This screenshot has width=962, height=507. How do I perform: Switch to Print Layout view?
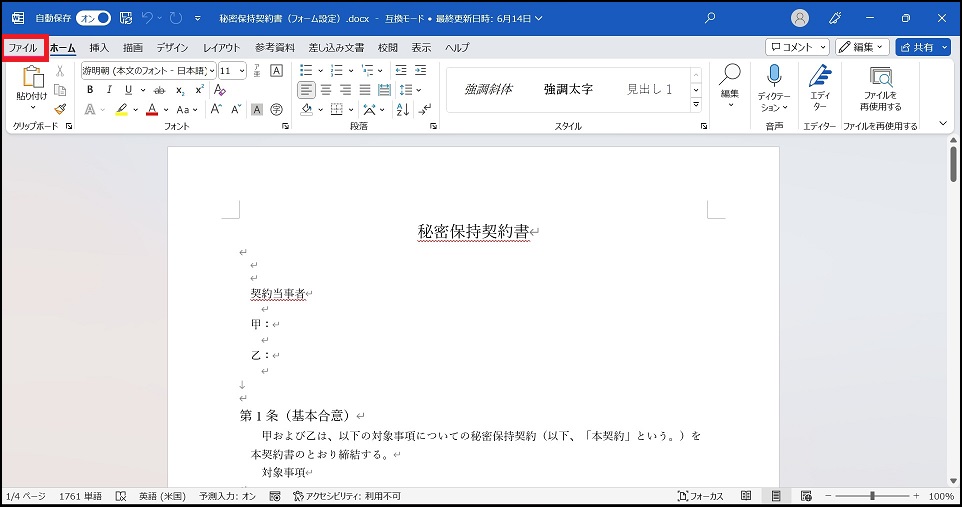tap(776, 496)
